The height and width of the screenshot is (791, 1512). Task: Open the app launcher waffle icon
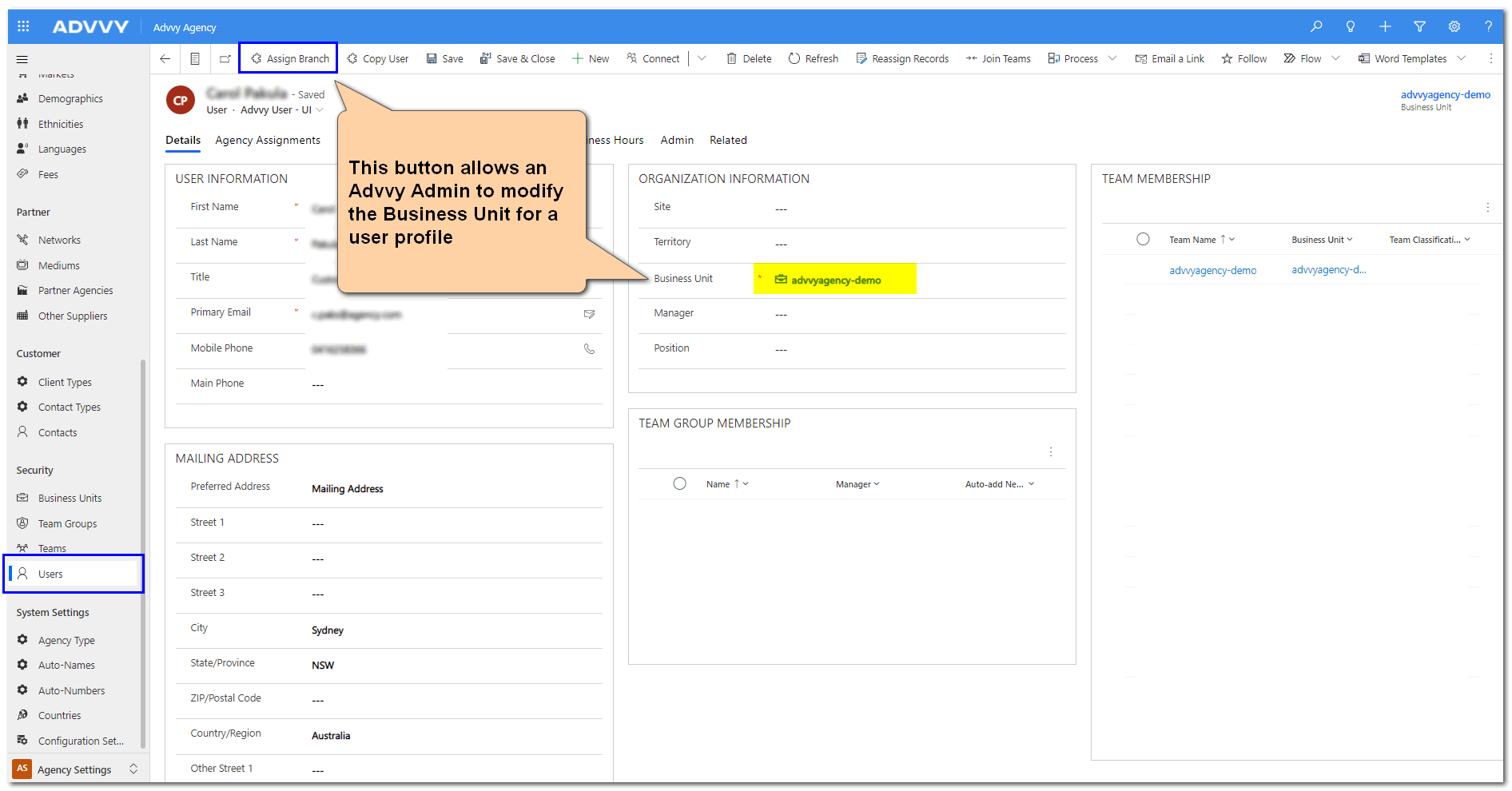[x=23, y=26]
